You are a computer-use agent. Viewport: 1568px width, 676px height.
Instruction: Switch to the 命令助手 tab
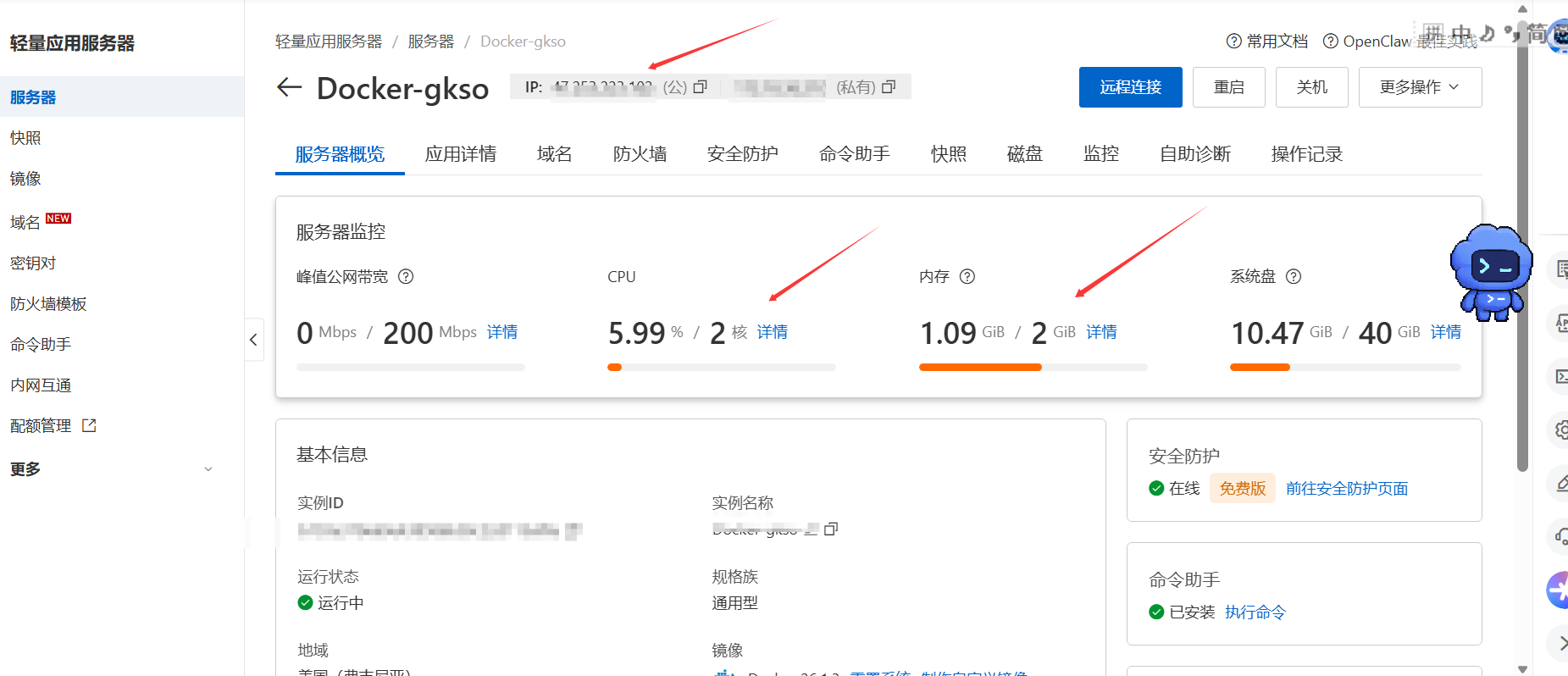coord(854,154)
